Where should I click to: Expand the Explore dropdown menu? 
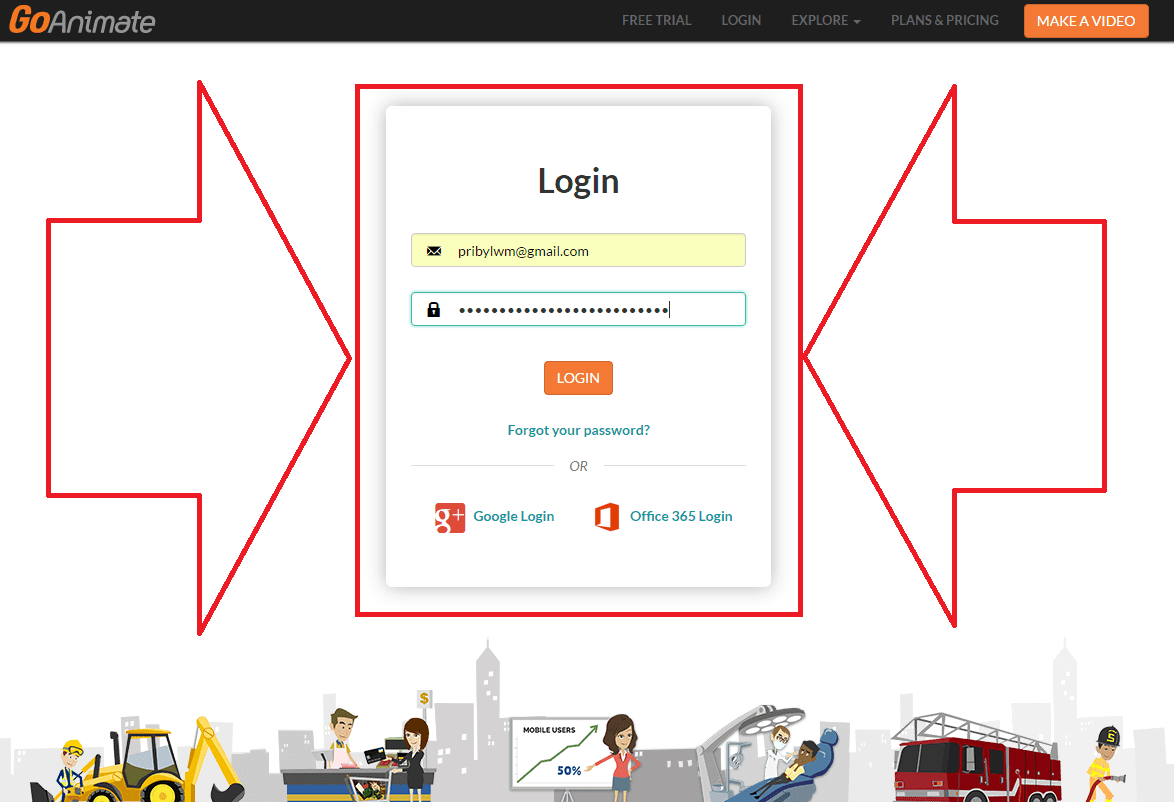[x=826, y=20]
